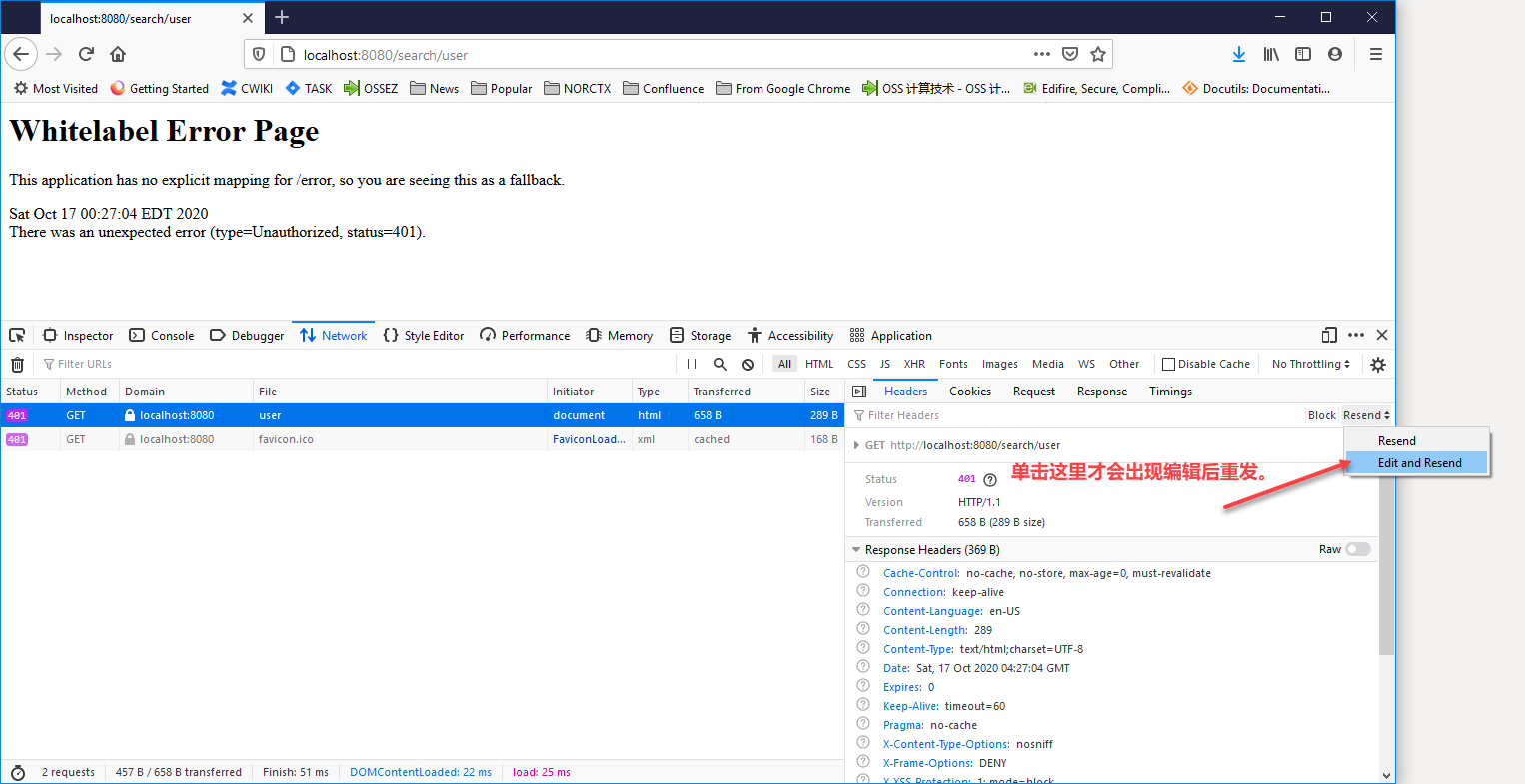The height and width of the screenshot is (784, 1525).
Task: Filter requests by JS type
Action: point(885,364)
